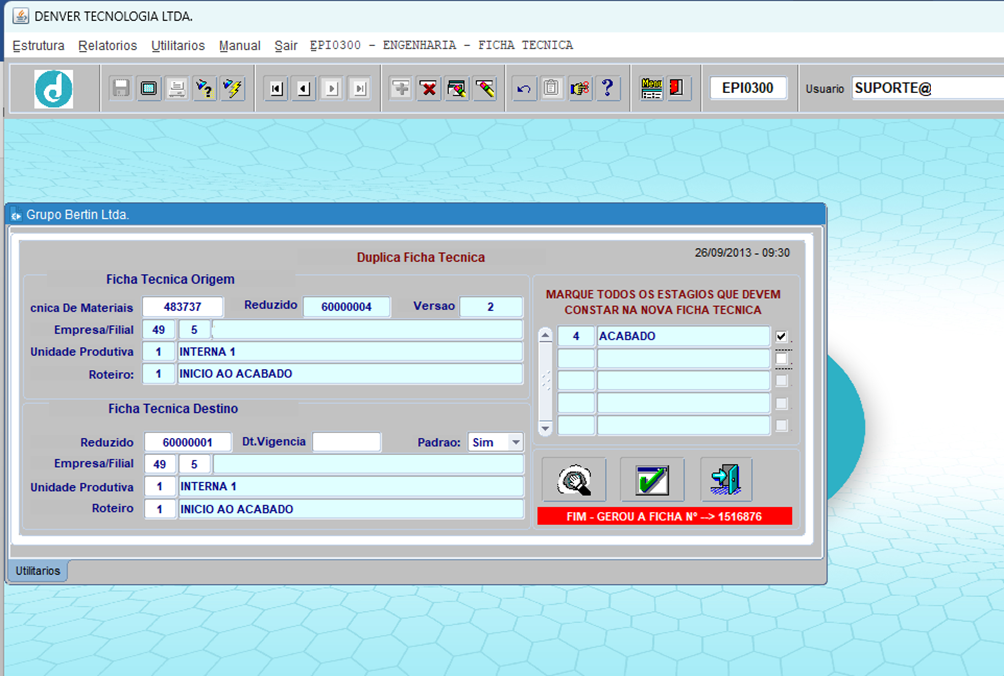Image resolution: width=1004 pixels, height=676 pixels.
Task: Go to the next record
Action: pos(332,88)
